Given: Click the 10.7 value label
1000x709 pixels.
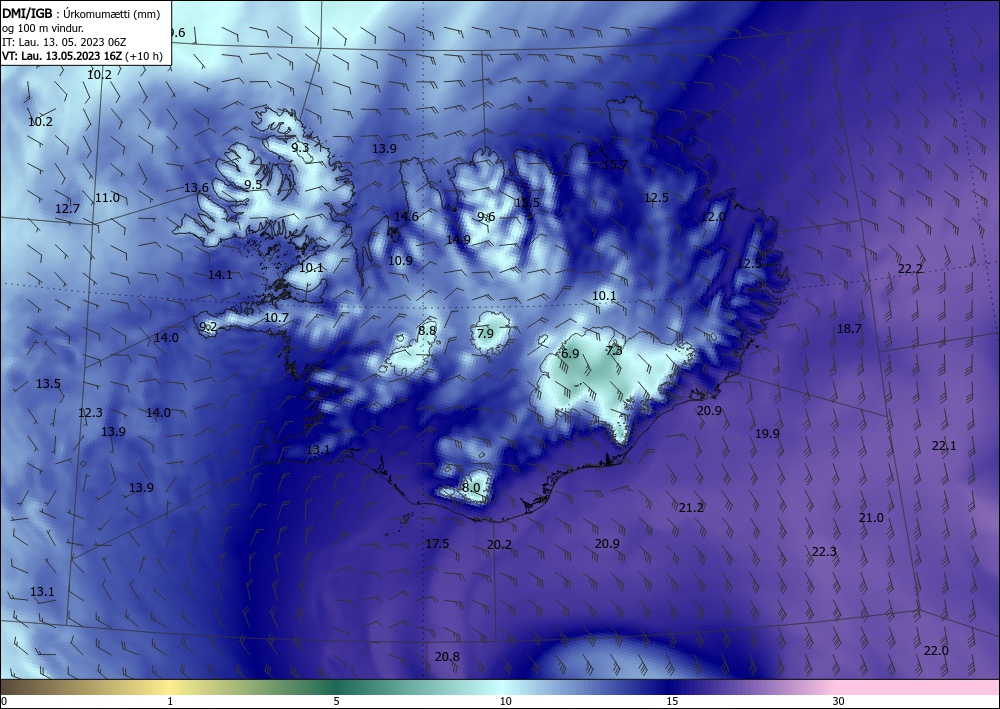Looking at the screenshot, I should (x=276, y=318).
